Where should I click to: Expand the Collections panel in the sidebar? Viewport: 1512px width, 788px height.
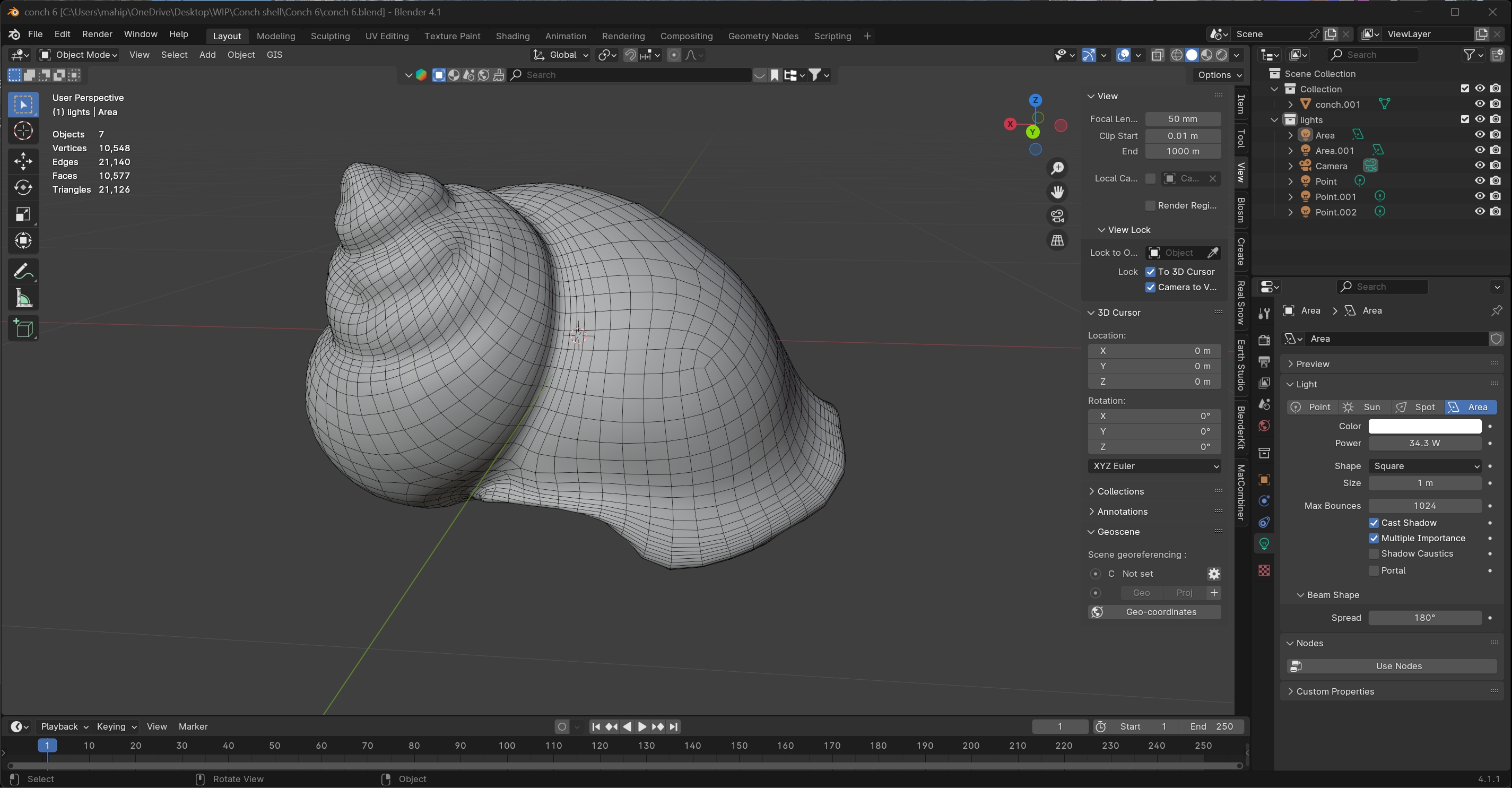(x=1120, y=491)
